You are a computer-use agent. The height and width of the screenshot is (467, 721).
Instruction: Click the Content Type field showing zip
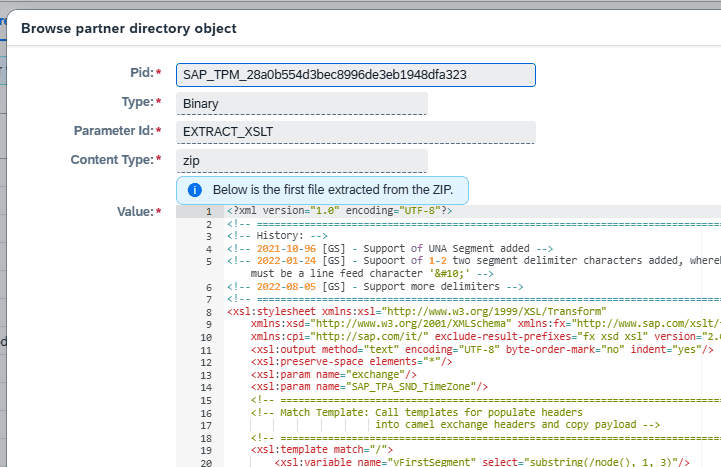[302, 161]
